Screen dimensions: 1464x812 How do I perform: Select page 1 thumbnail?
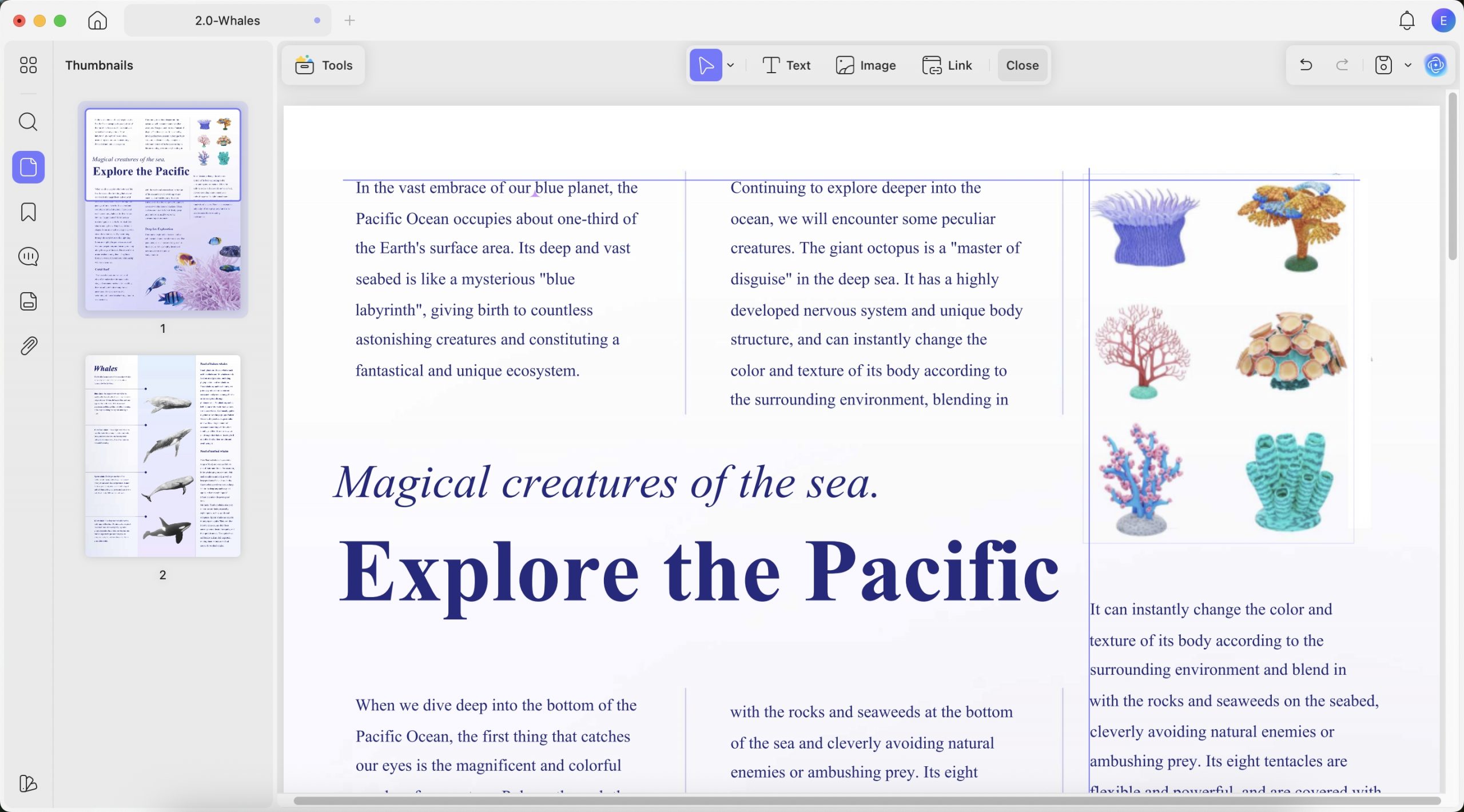(163, 209)
